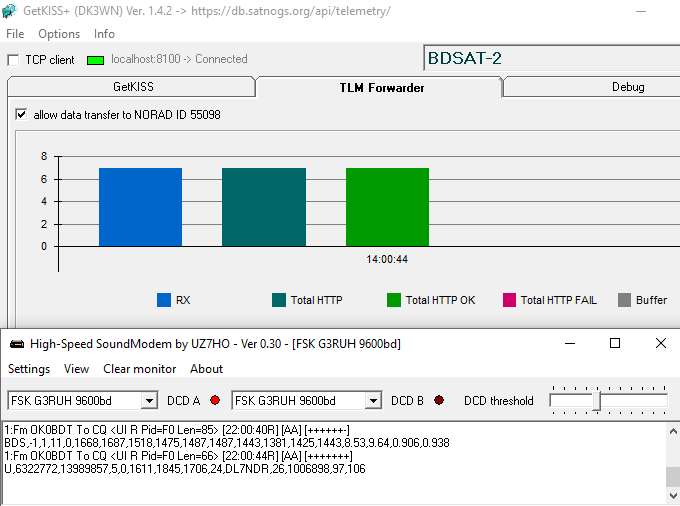Screen dimensions: 680x506
Task: Close the SoundModem window
Action: (660, 344)
